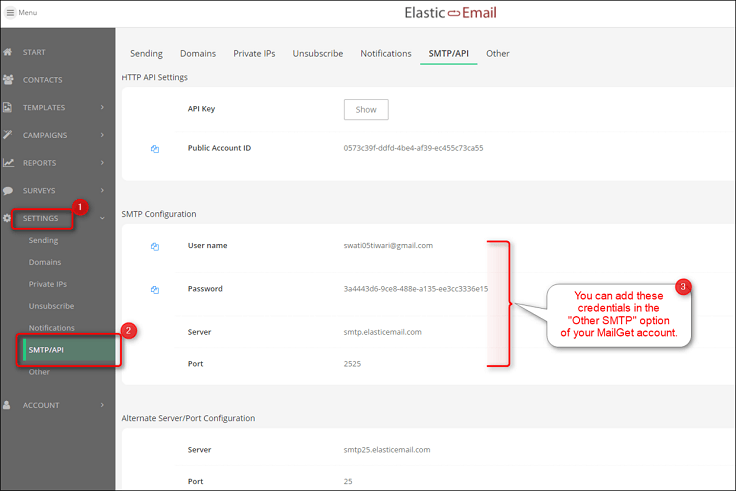Click server smtp.elasticemail.com
The height and width of the screenshot is (491, 736).
(x=383, y=332)
